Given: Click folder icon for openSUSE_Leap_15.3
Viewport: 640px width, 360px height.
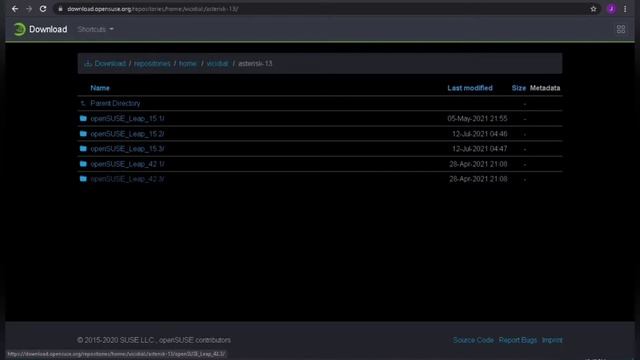Looking at the screenshot, I should (x=83, y=149).
